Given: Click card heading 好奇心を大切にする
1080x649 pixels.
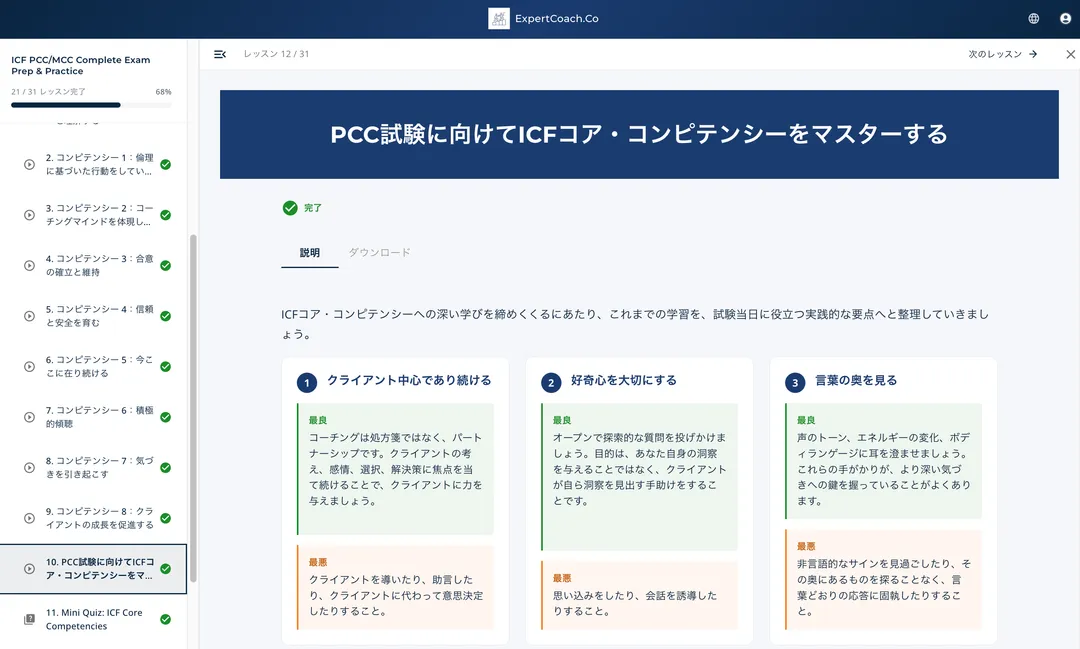Looking at the screenshot, I should (x=623, y=380).
